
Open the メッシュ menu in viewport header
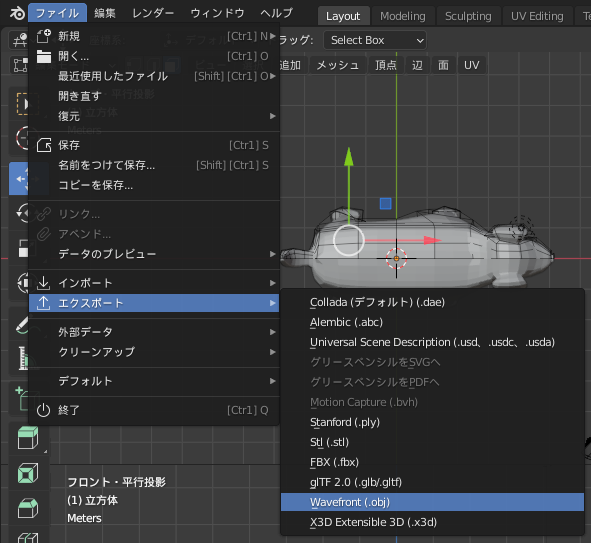(x=337, y=65)
